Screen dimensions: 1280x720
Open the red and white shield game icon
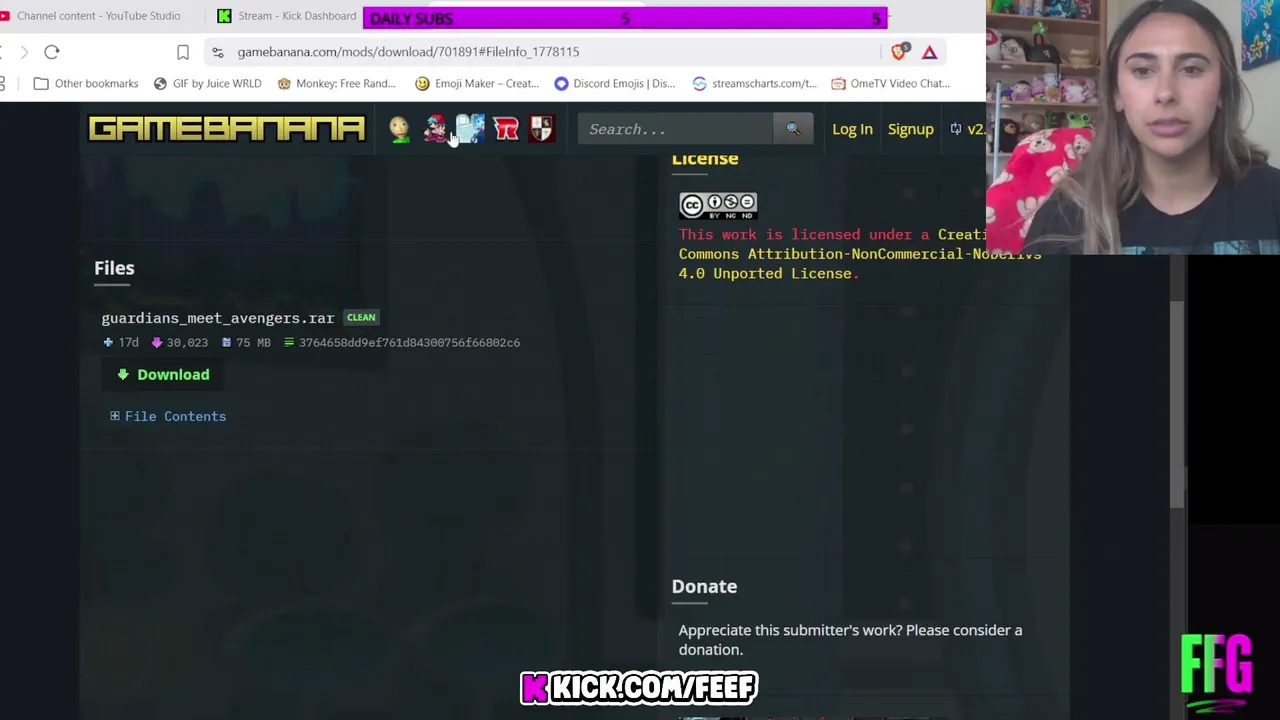[x=541, y=129]
